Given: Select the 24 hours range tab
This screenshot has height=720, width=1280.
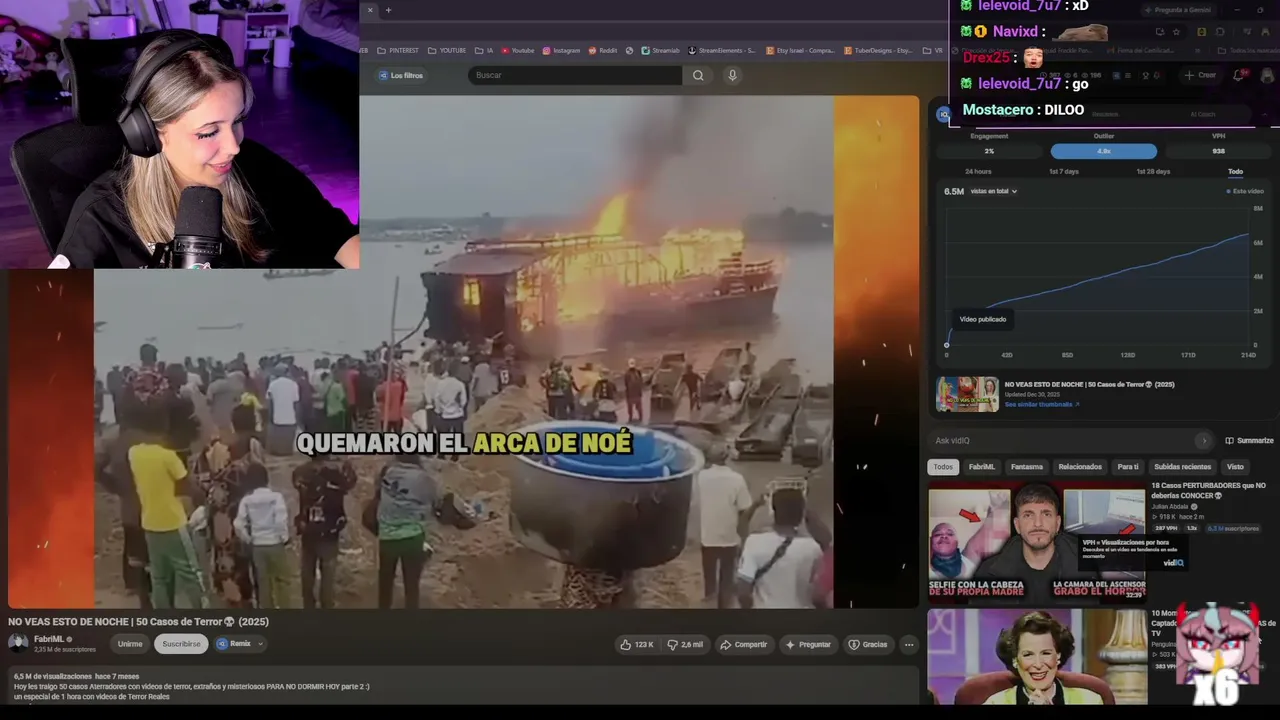Looking at the screenshot, I should [978, 171].
